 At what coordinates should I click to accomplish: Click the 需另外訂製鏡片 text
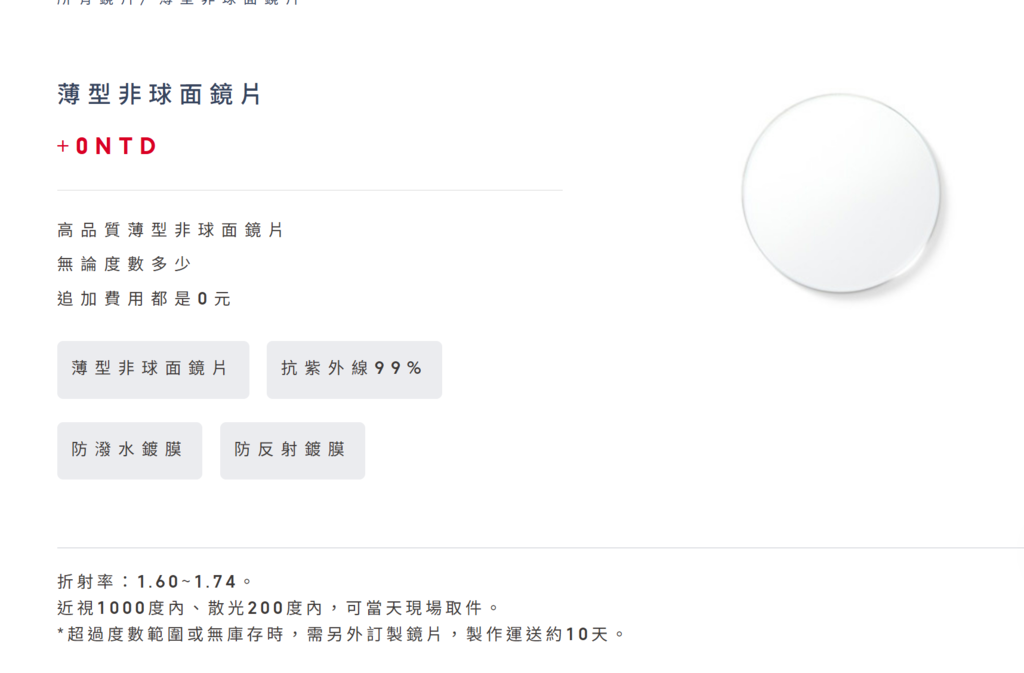click(374, 634)
